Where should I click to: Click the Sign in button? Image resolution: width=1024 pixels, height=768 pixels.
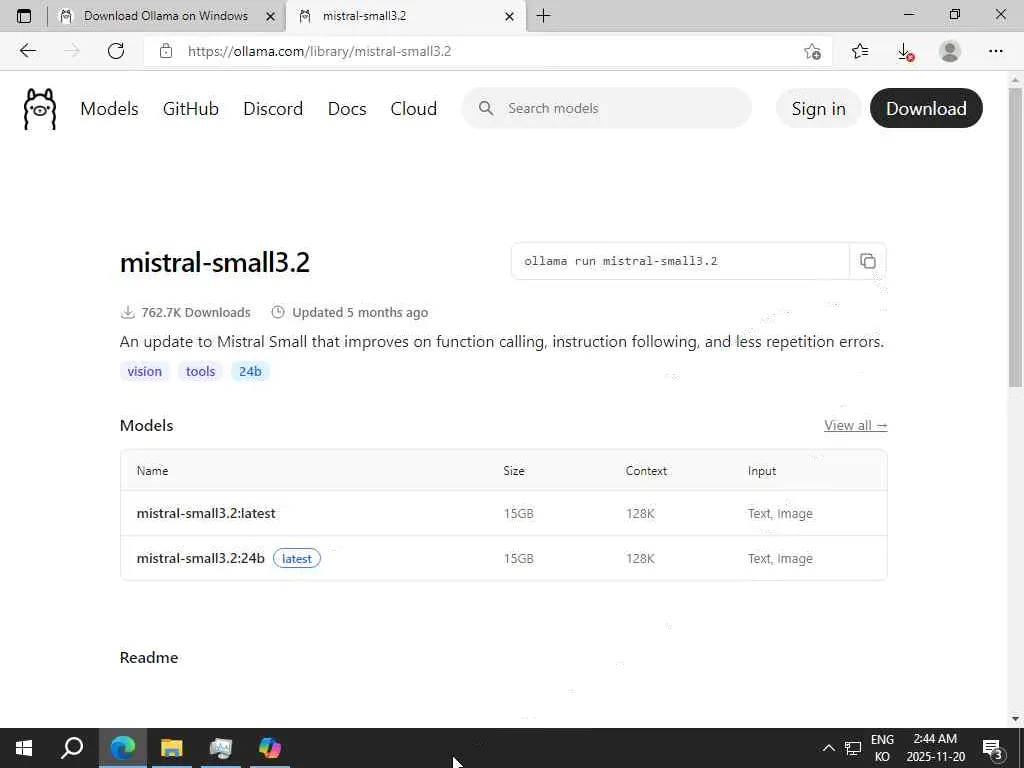point(818,108)
